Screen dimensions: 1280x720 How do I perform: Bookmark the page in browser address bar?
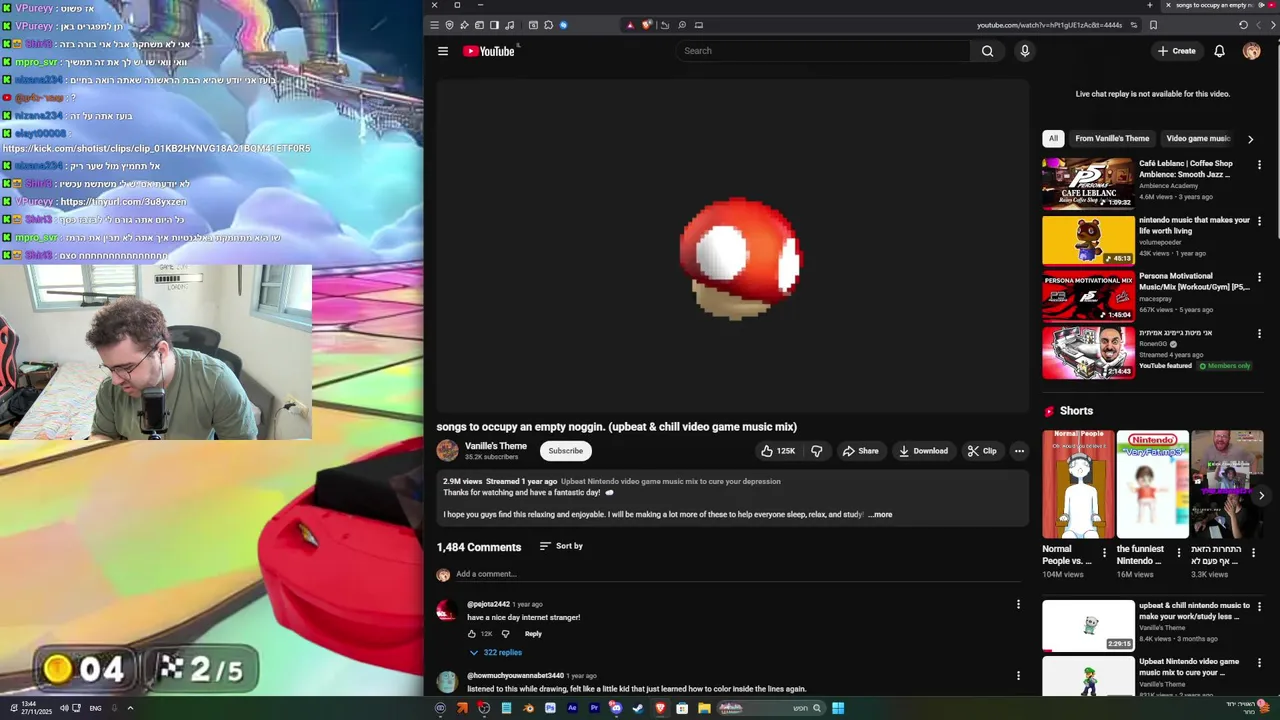[x=1153, y=25]
